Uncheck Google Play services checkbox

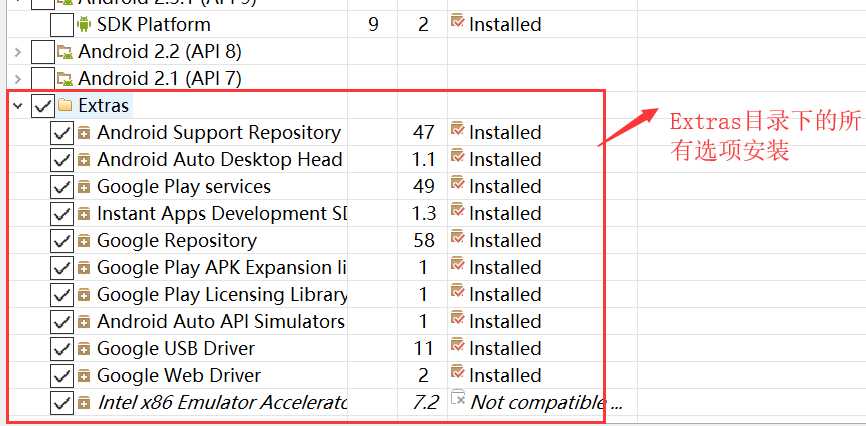click(x=61, y=187)
